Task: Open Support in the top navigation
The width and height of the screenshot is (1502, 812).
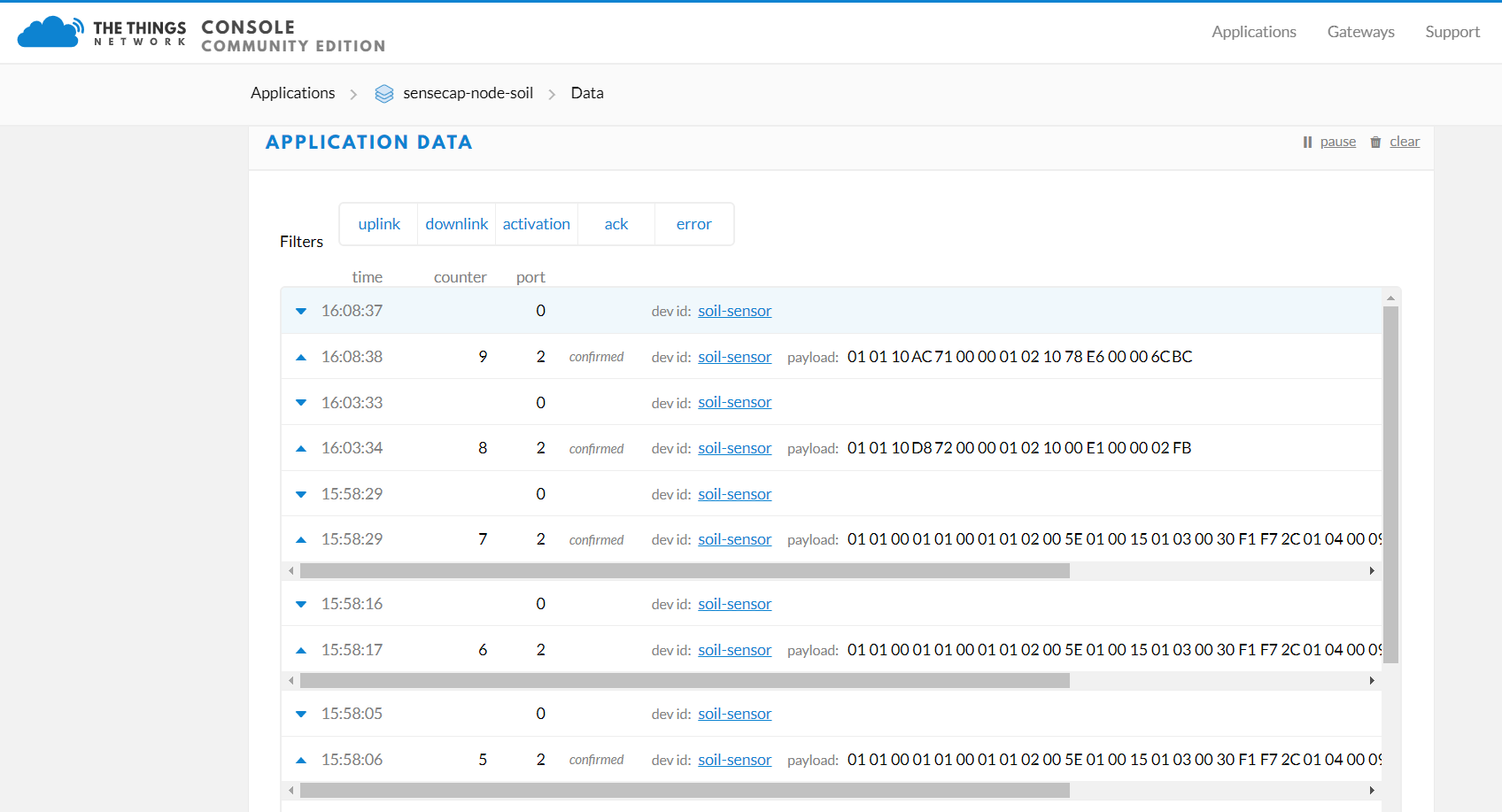Action: tap(1452, 32)
